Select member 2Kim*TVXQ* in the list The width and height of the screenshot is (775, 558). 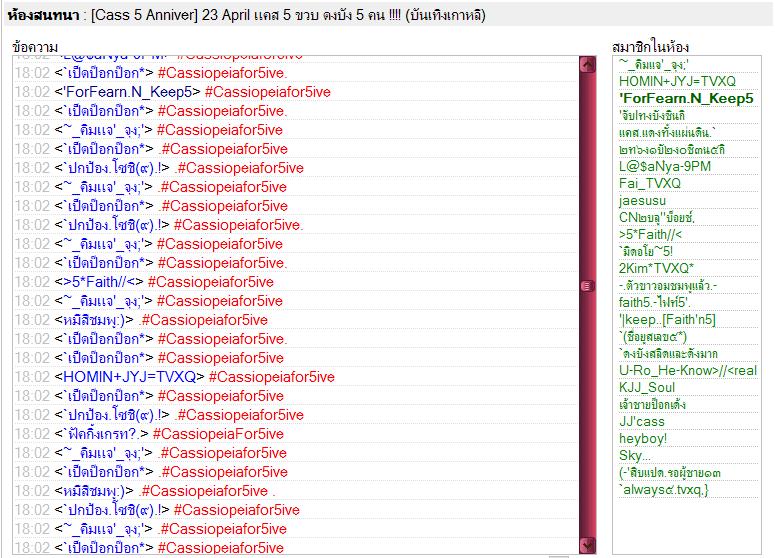(656, 268)
